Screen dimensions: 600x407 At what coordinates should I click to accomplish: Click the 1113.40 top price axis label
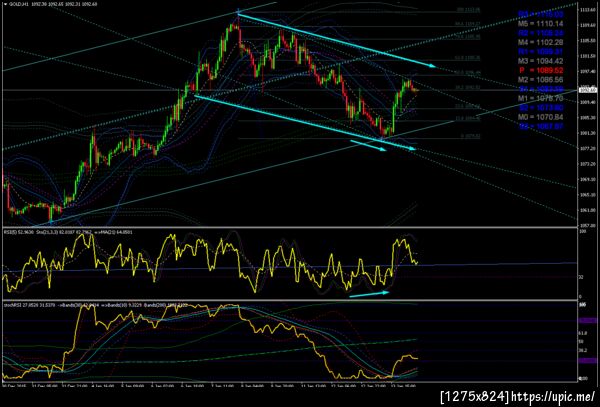(x=588, y=10)
